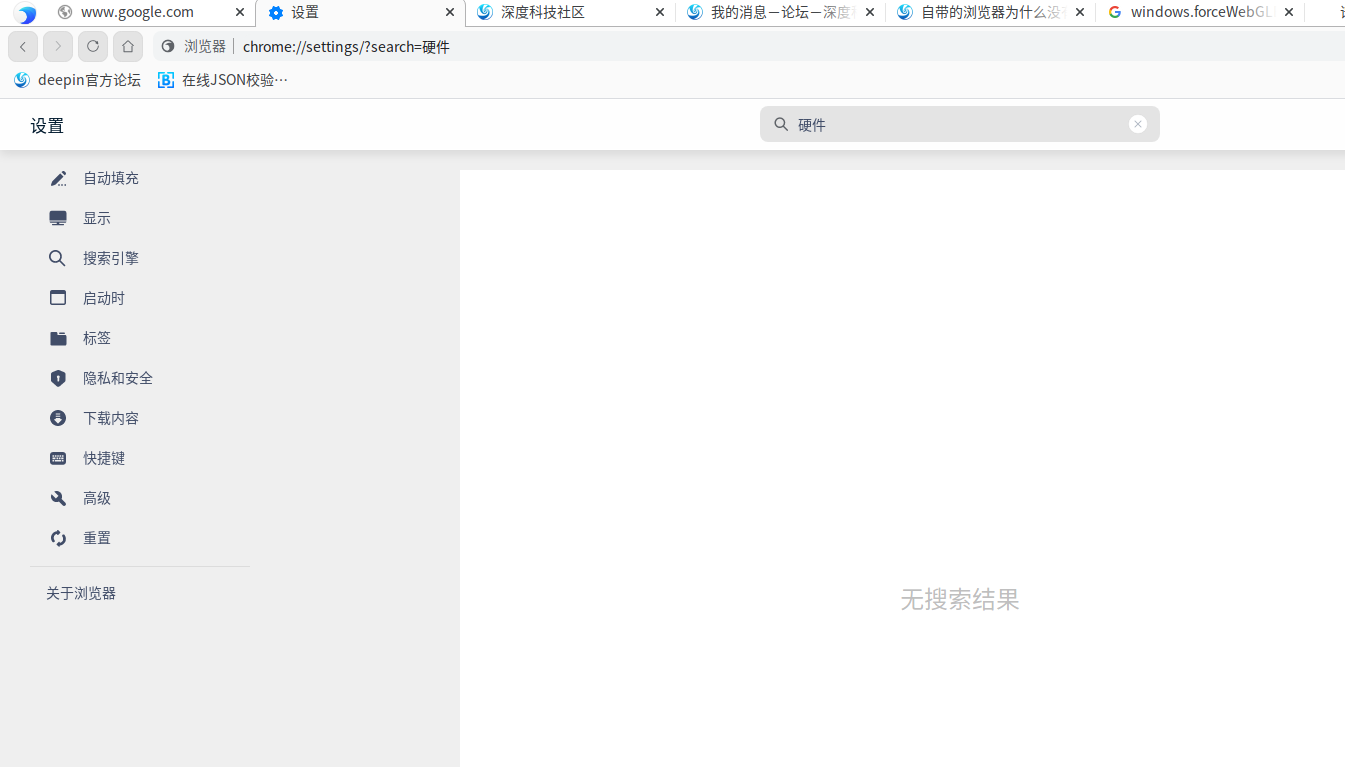Click the 设置 page title
Image resolution: width=1345 pixels, height=767 pixels.
47,126
